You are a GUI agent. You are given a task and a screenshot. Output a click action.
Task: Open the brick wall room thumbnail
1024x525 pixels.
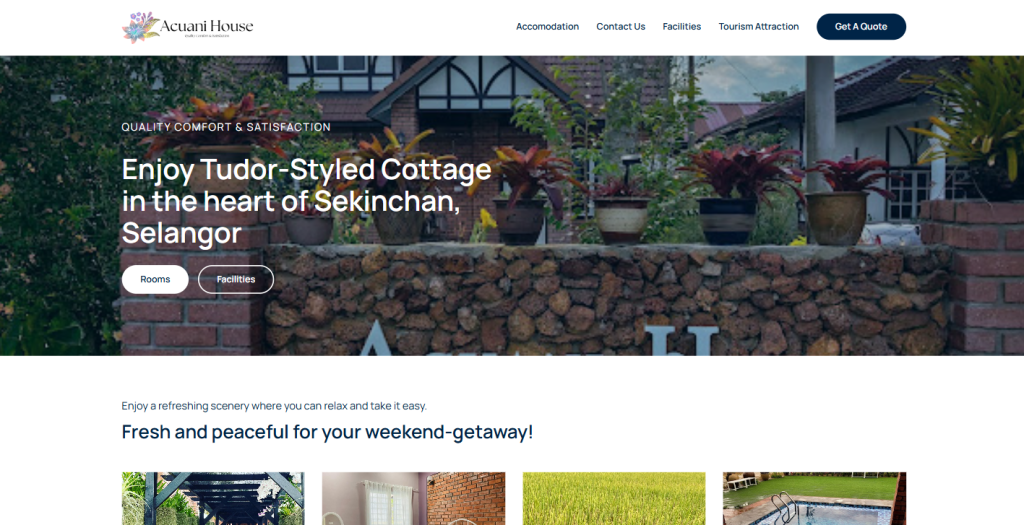point(413,498)
